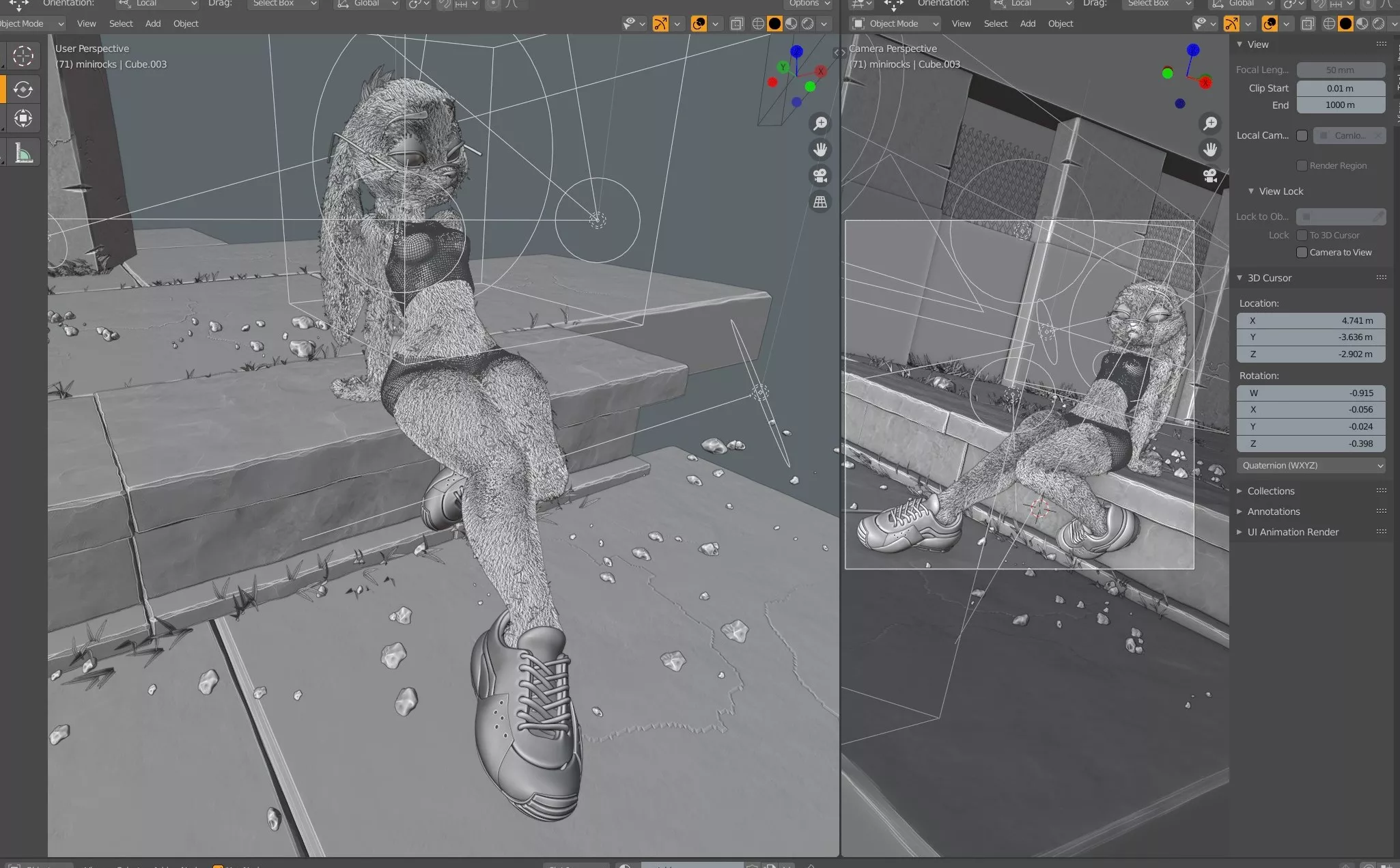1400x868 pixels.
Task: Click 3D Cursor X location field
Action: (x=1311, y=321)
